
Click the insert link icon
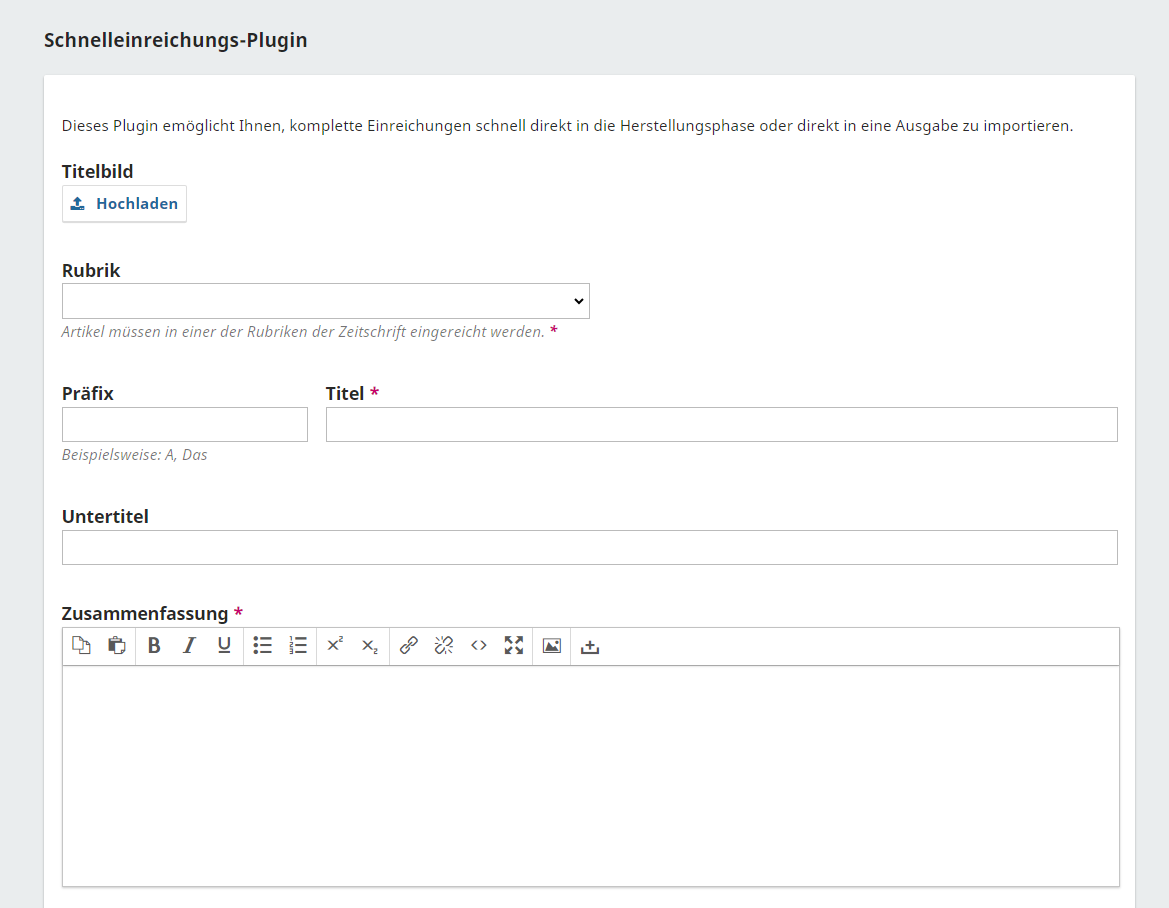click(409, 646)
